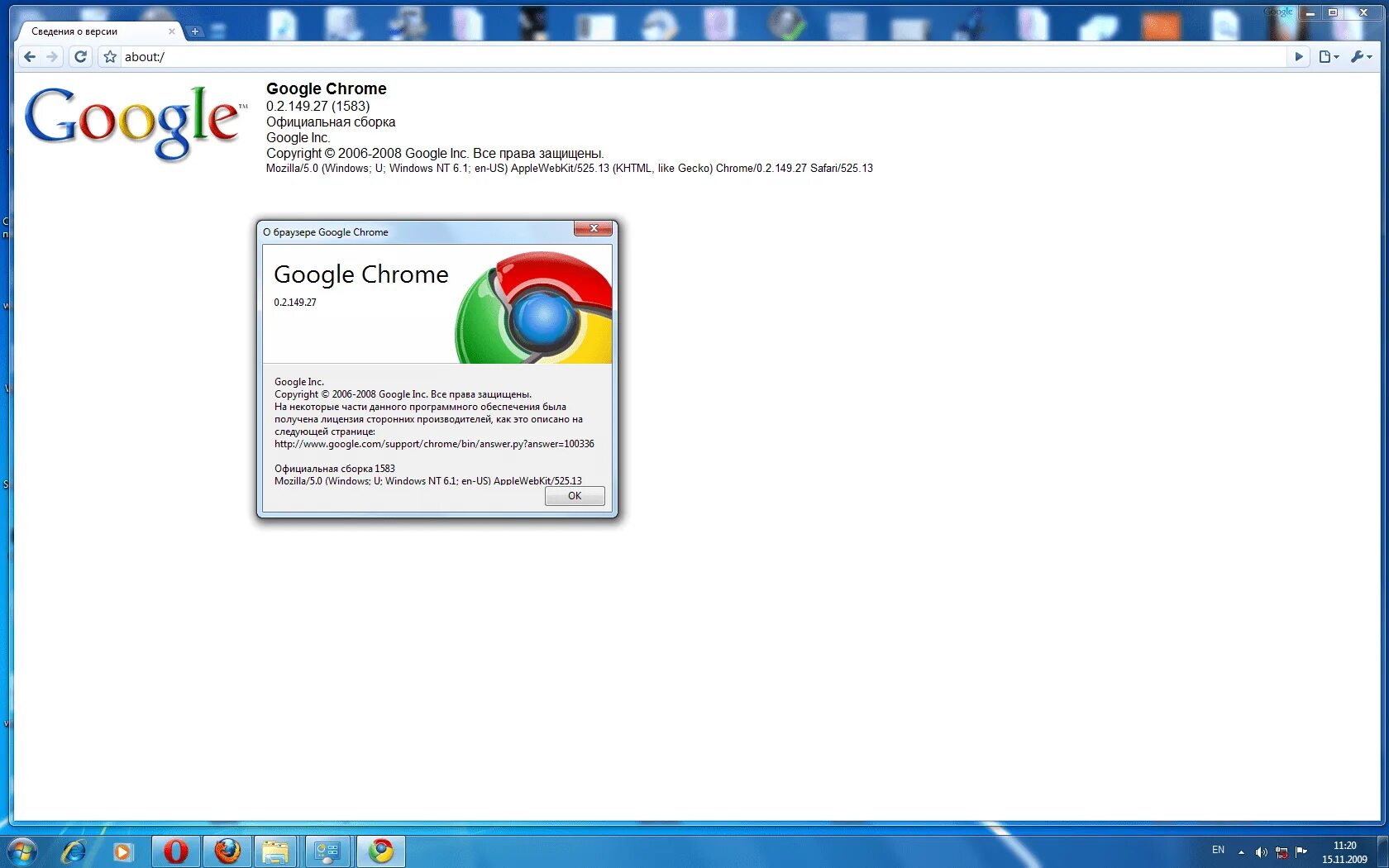
Task: Switch to Opera in the taskbar
Action: click(x=175, y=851)
